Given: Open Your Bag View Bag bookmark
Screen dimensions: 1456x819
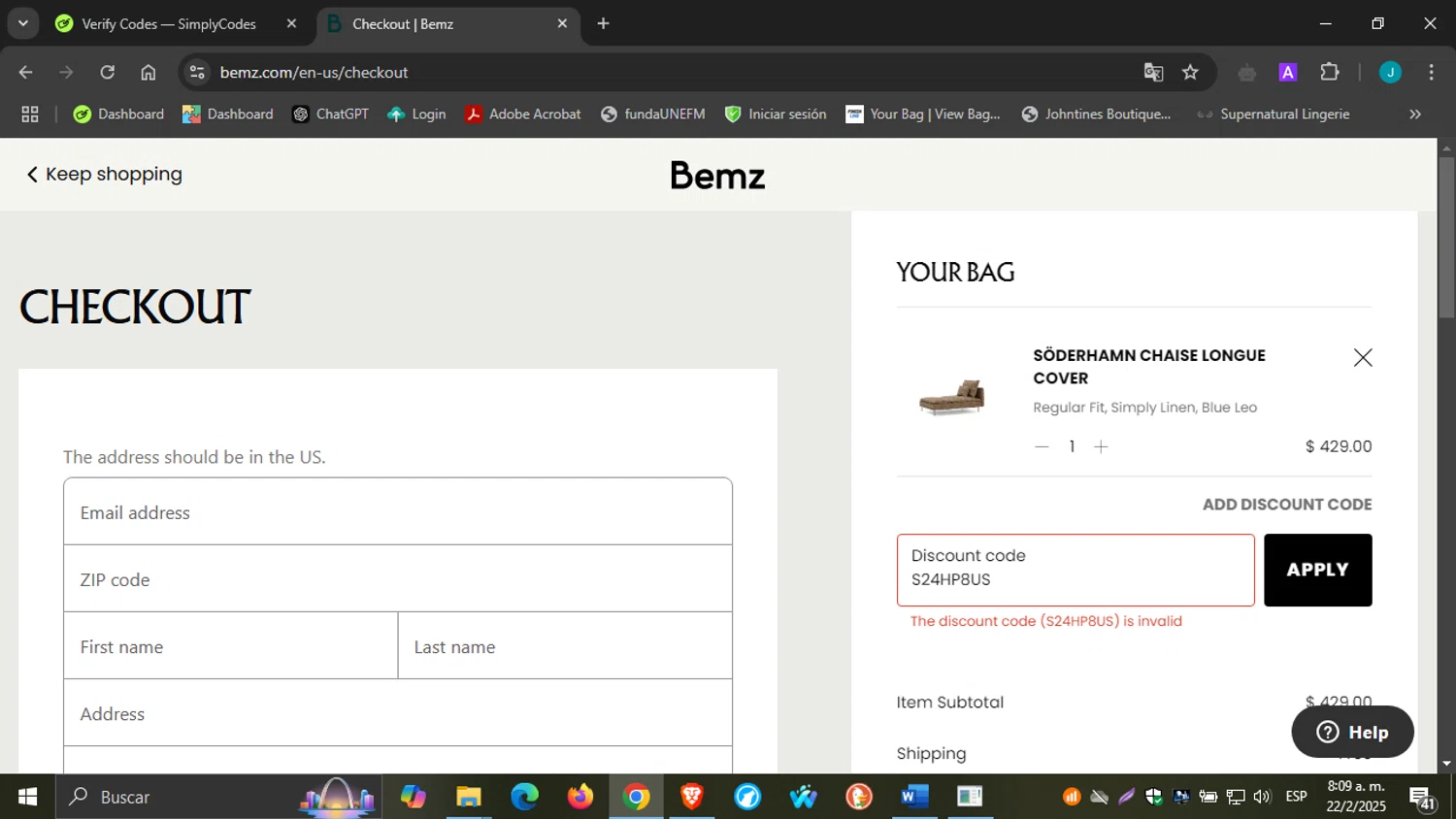Looking at the screenshot, I should [x=923, y=115].
